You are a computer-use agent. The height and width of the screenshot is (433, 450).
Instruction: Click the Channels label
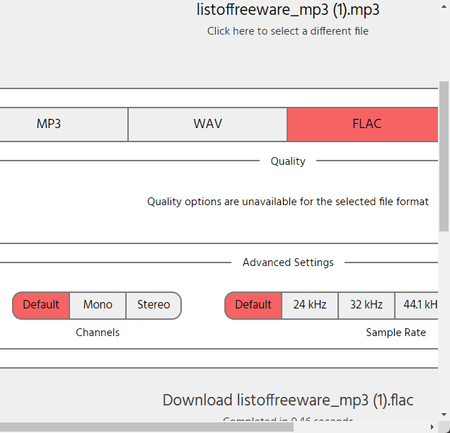[98, 332]
